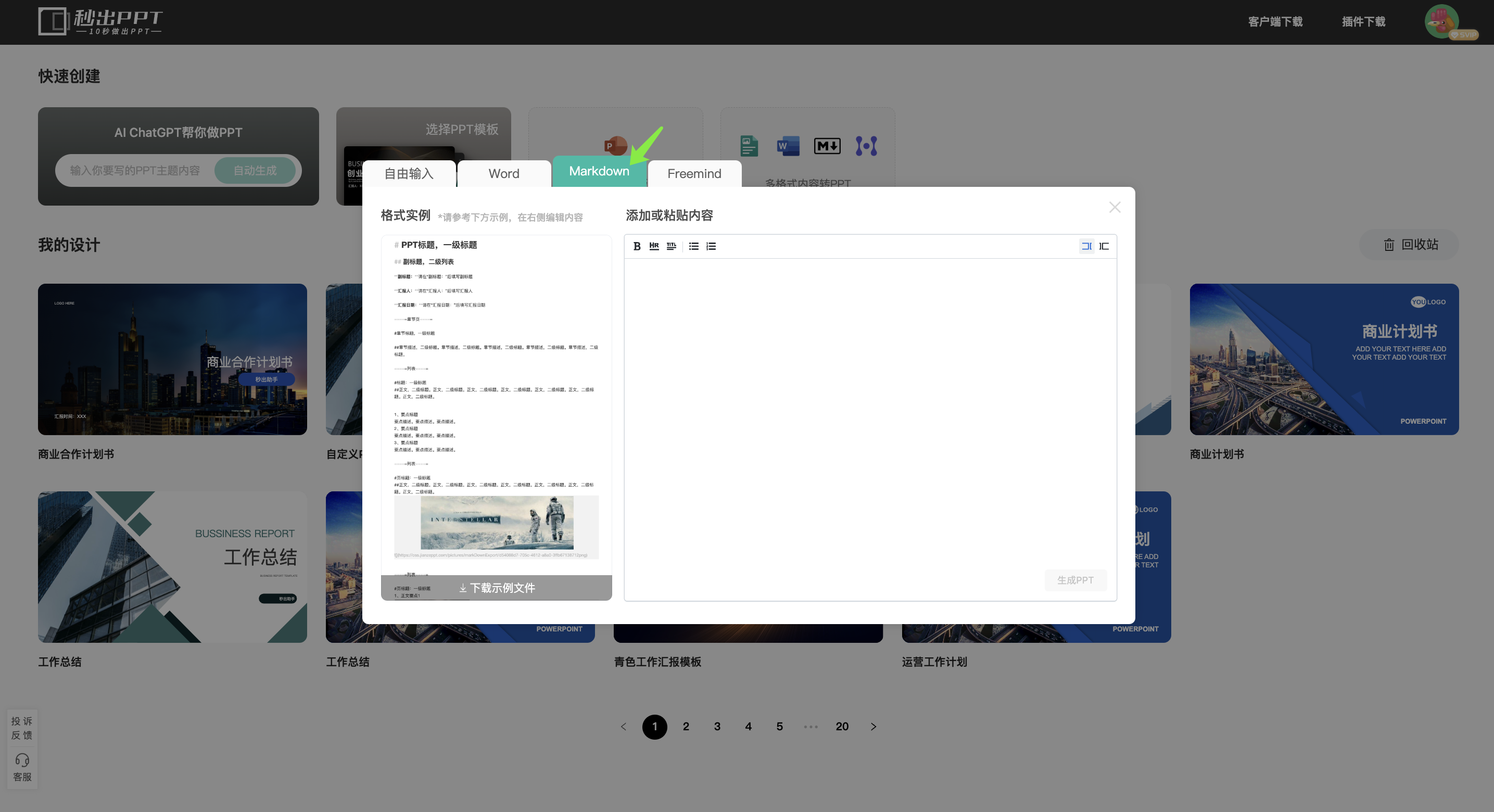Insert an unordered bullet list
Viewport: 1494px width, 812px height.
(693, 246)
